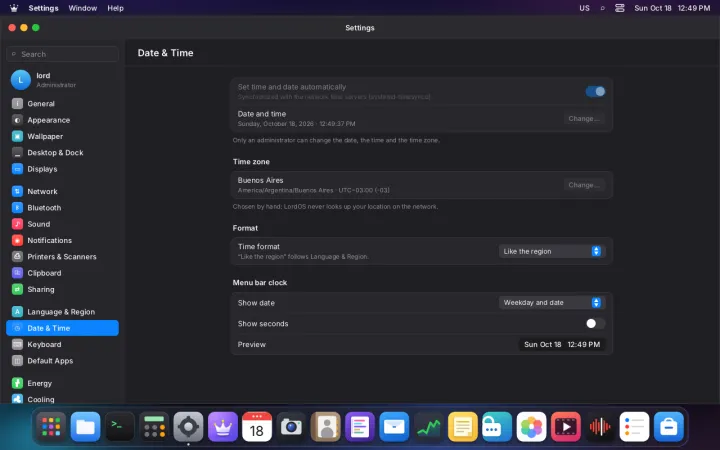This screenshot has width=720, height=450.
Task: Open the Sharing settings pane
Action: coord(62,289)
